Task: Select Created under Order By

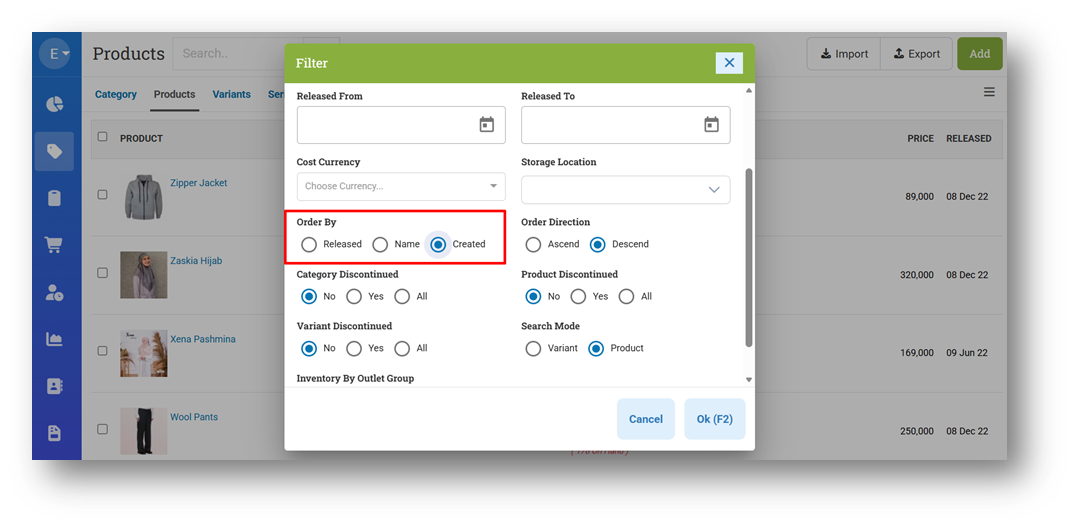Action: pyautogui.click(x=438, y=244)
